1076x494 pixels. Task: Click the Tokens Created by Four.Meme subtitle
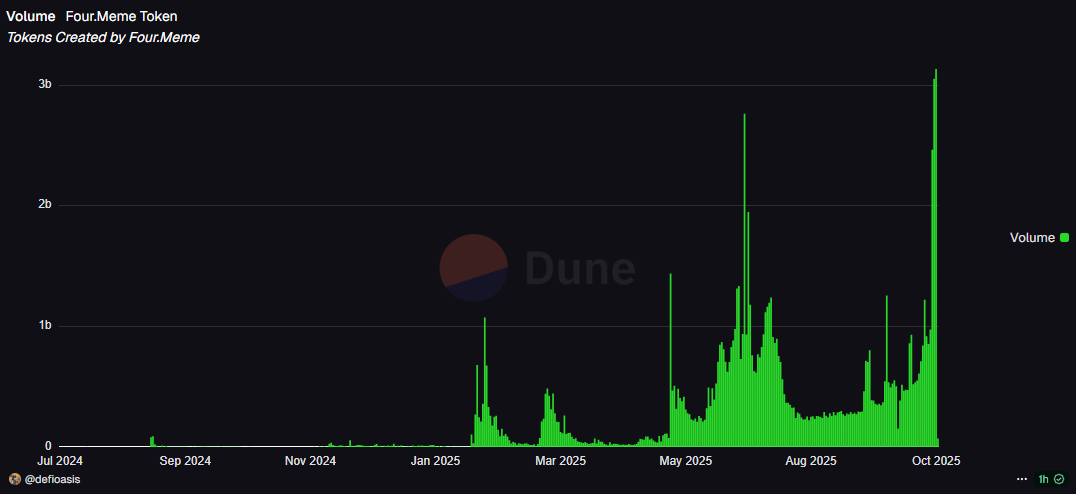pyautogui.click(x=104, y=37)
